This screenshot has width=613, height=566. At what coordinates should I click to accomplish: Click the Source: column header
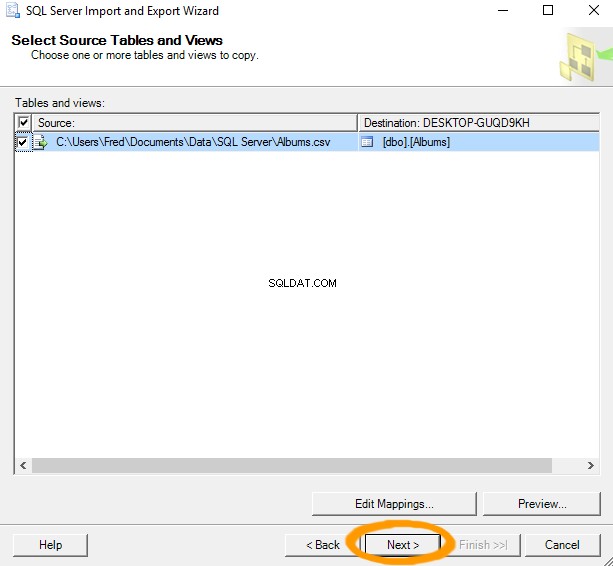(x=195, y=123)
